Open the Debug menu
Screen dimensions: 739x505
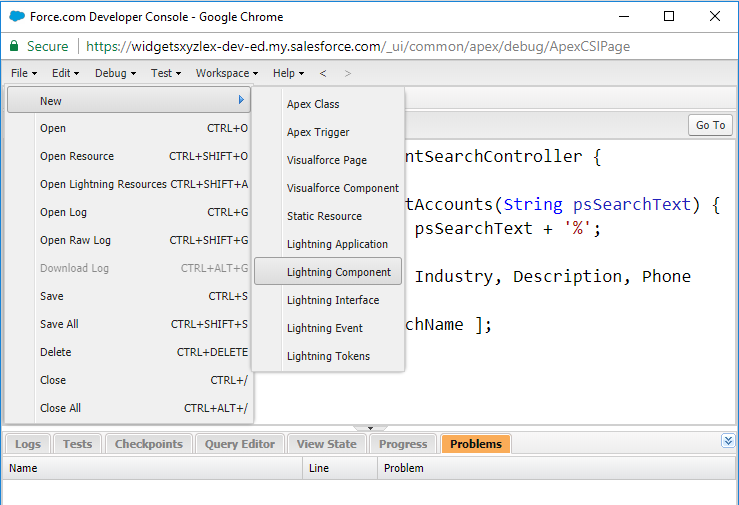tap(115, 73)
